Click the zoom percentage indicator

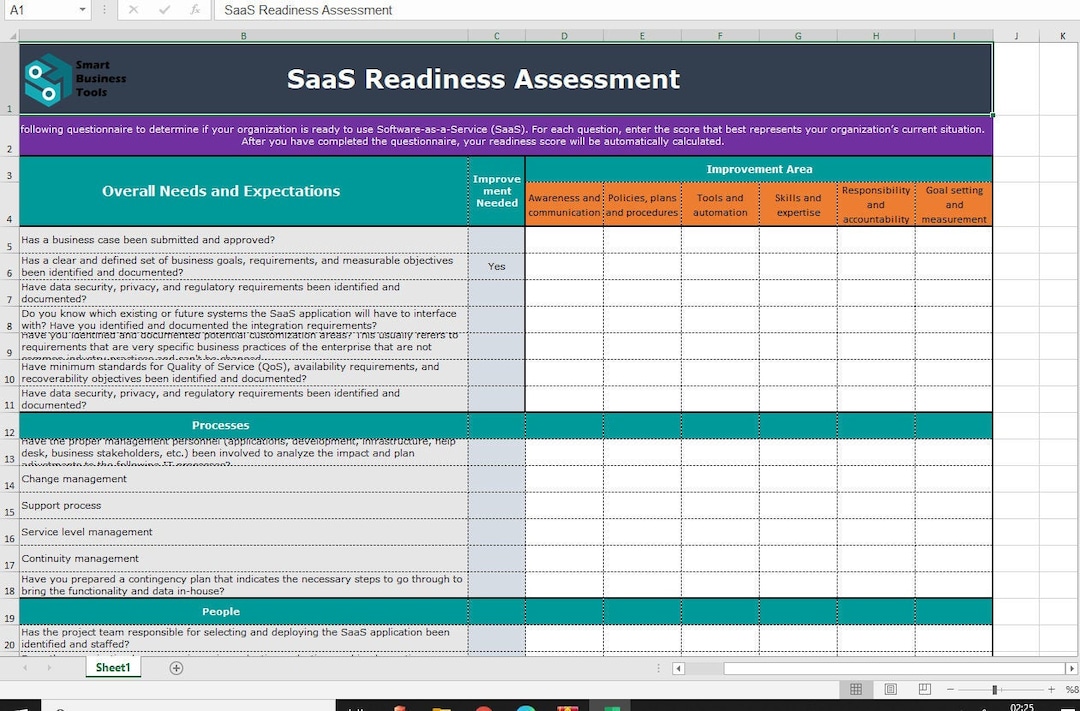pyautogui.click(x=1071, y=689)
